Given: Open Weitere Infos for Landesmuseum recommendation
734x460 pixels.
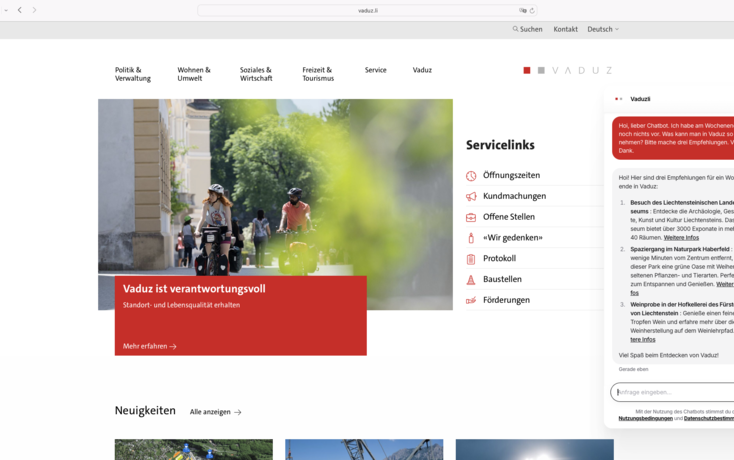Looking at the screenshot, I should 681,238.
